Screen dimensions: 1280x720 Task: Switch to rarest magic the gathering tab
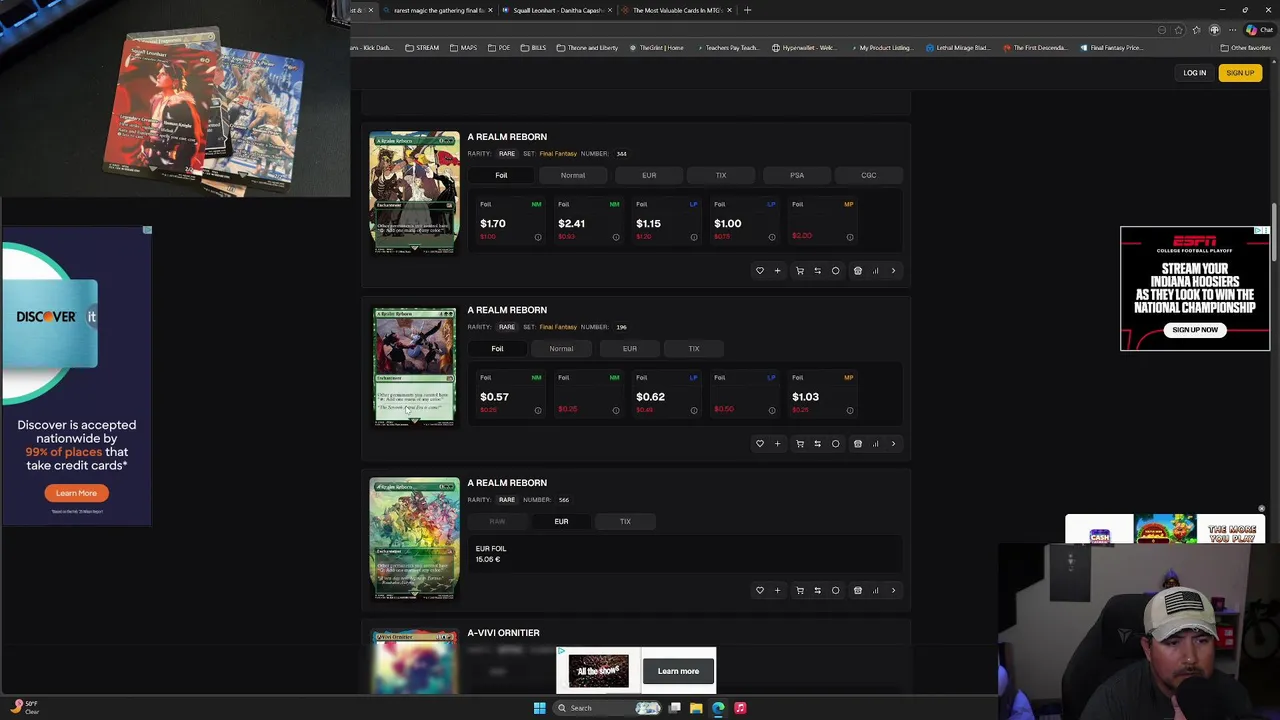[x=438, y=10]
